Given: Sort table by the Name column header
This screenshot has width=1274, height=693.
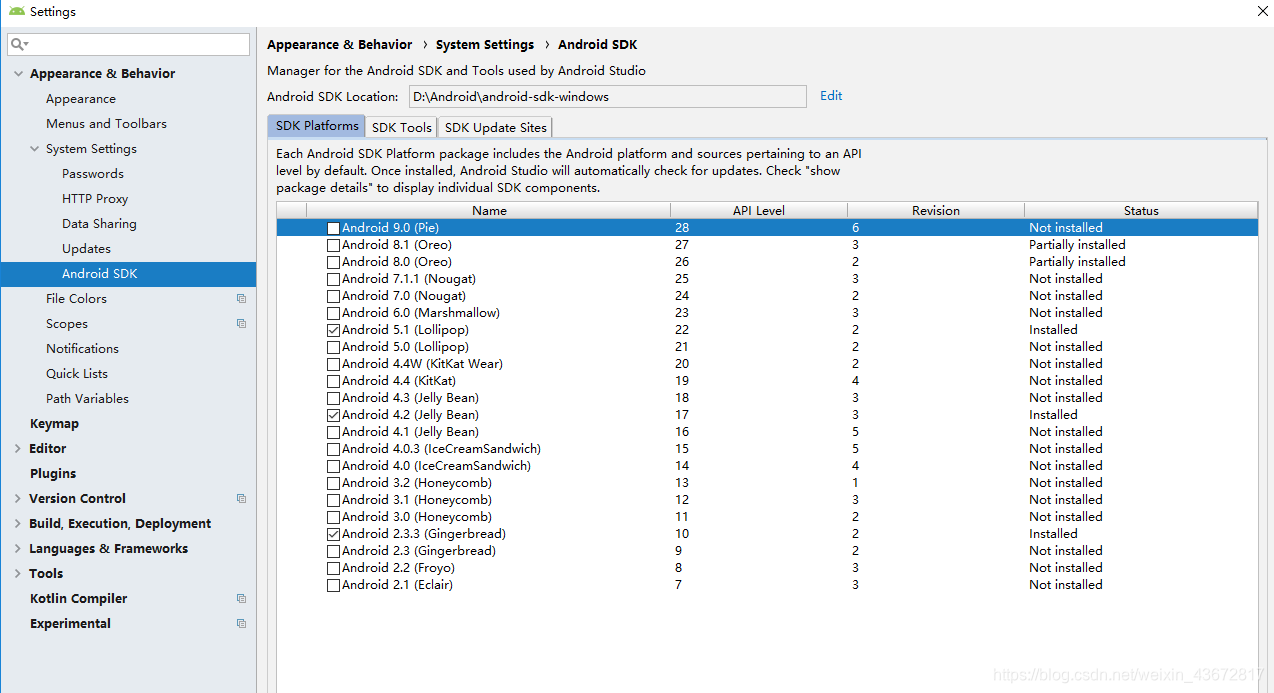Looking at the screenshot, I should (x=489, y=210).
